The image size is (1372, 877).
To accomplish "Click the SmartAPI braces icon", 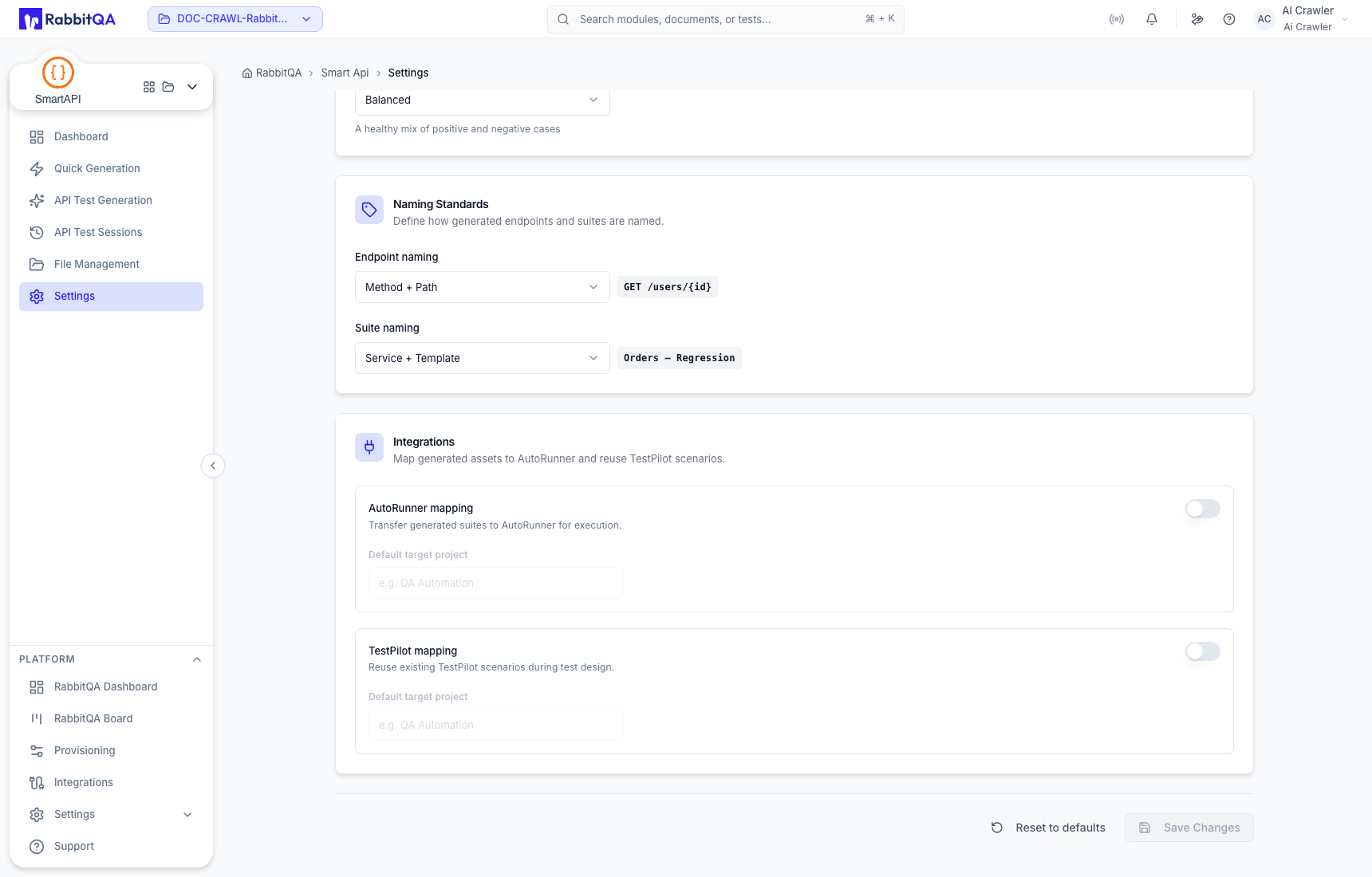I will (x=58, y=73).
